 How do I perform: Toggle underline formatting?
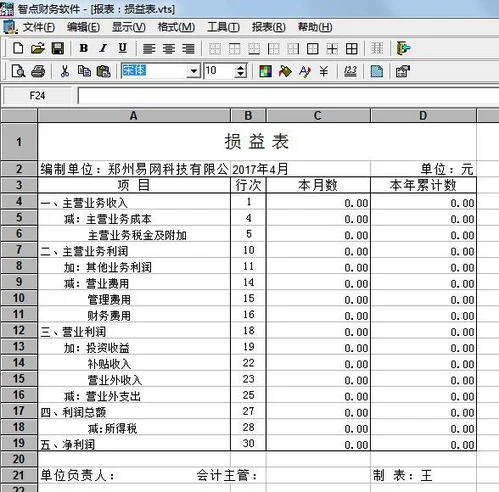point(123,48)
